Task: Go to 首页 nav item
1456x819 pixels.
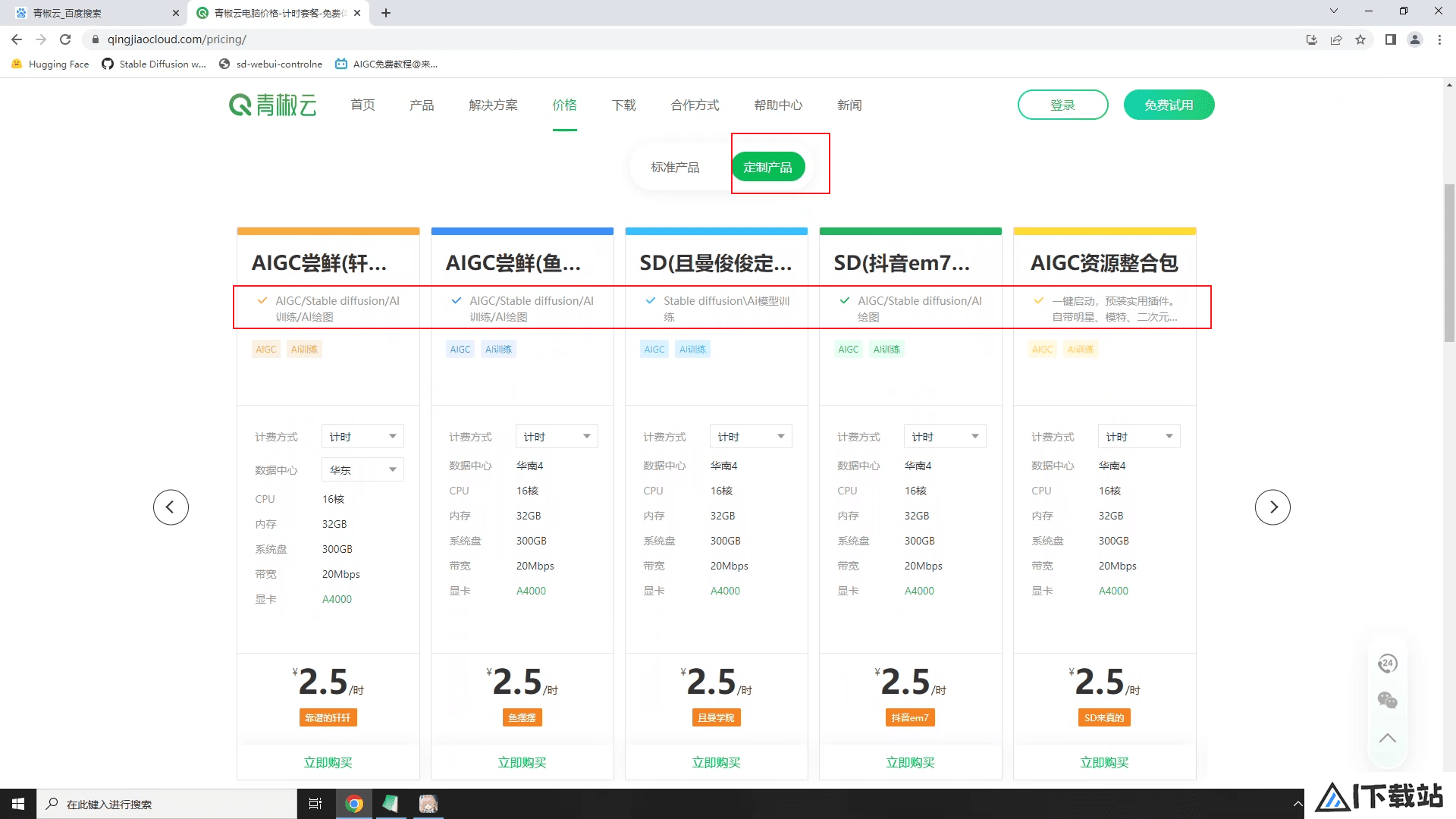Action: click(362, 105)
